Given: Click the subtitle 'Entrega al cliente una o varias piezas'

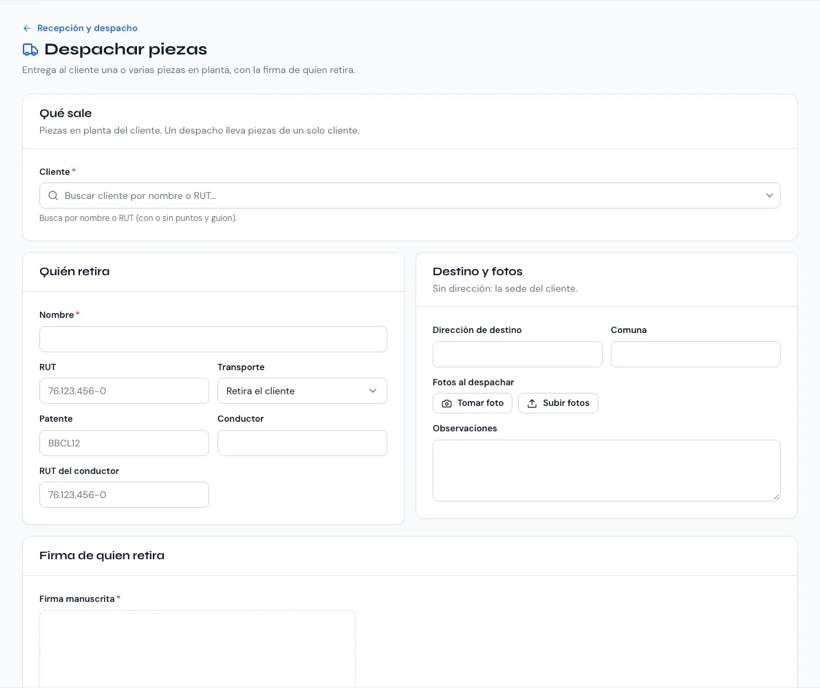Looking at the screenshot, I should pos(188,70).
